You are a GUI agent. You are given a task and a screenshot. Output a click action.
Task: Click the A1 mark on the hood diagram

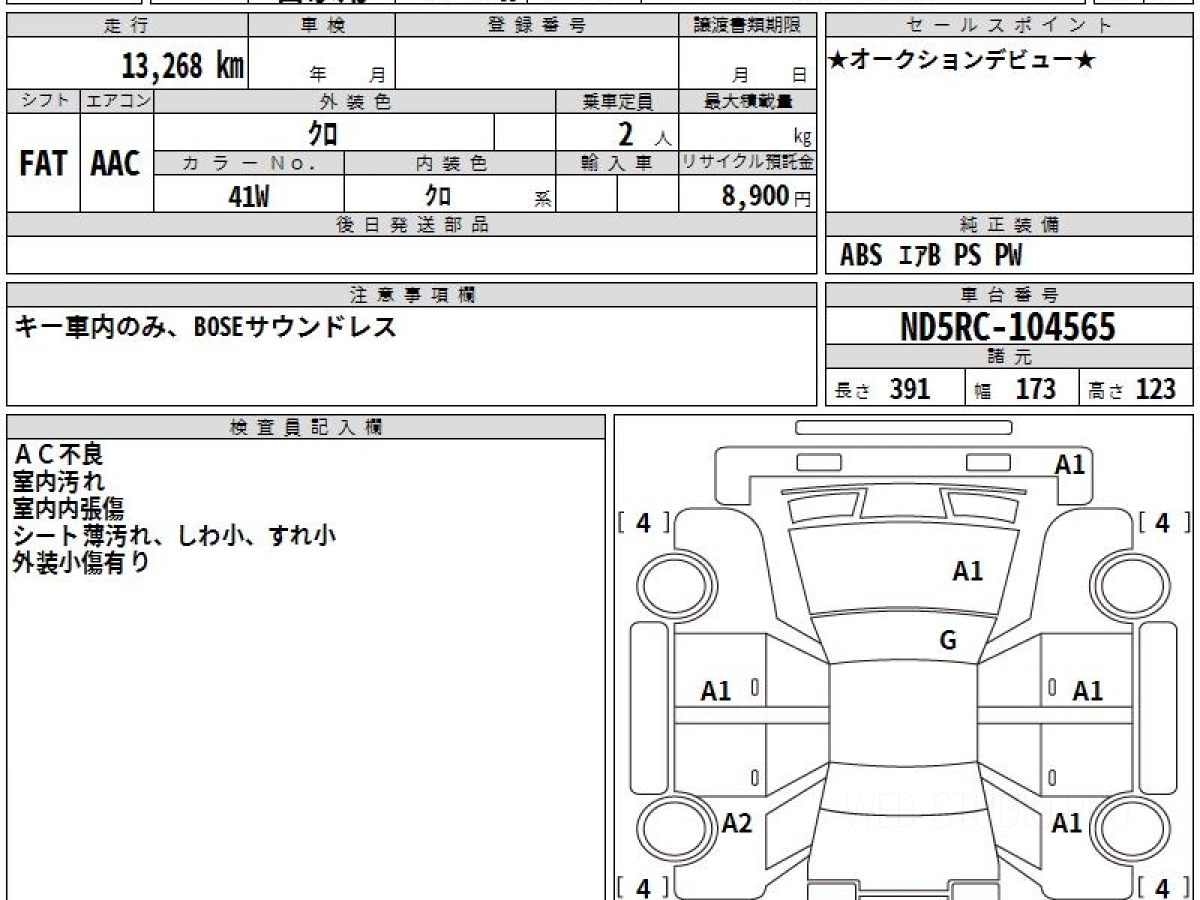[967, 571]
